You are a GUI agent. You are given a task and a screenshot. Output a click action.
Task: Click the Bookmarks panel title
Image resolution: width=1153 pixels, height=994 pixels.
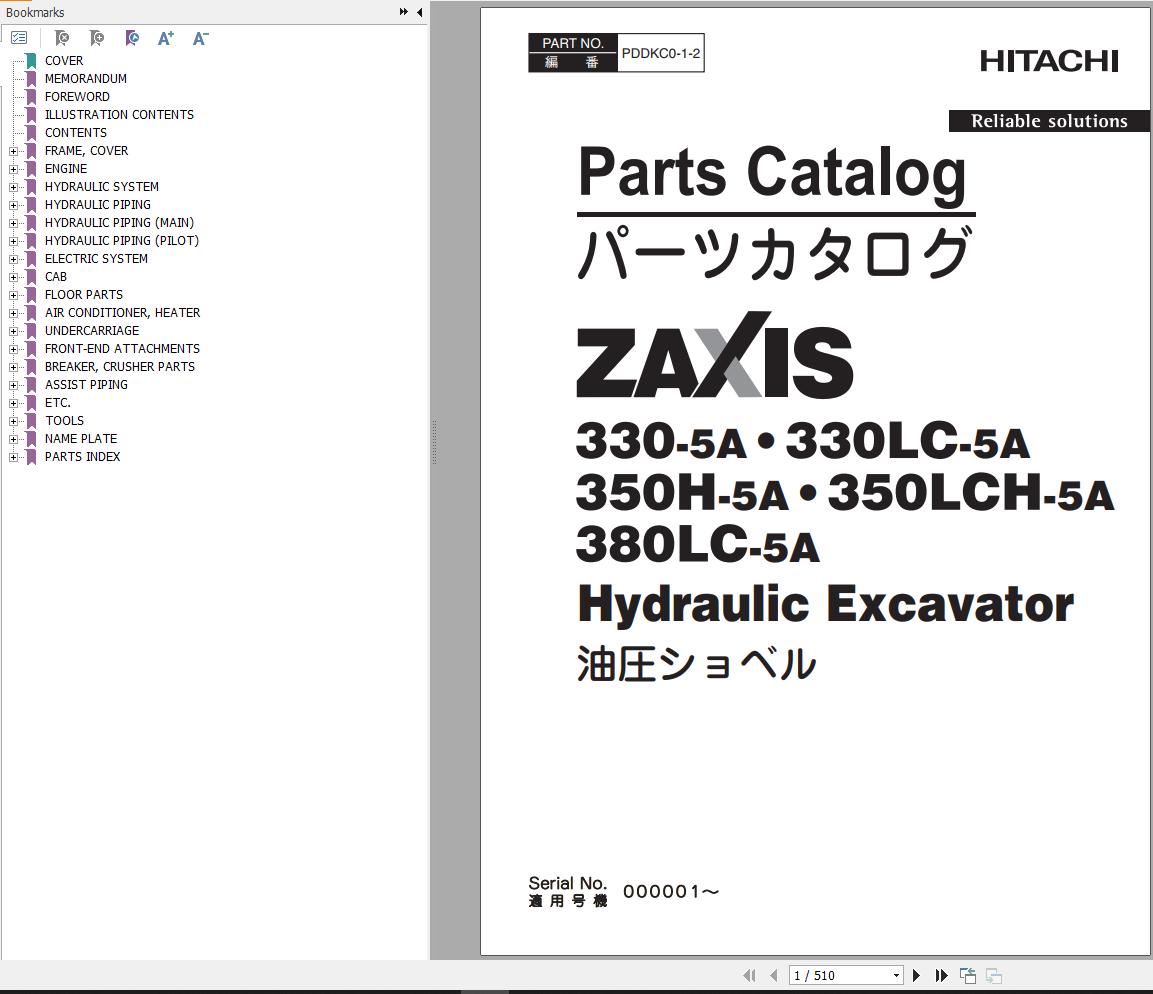pos(35,12)
